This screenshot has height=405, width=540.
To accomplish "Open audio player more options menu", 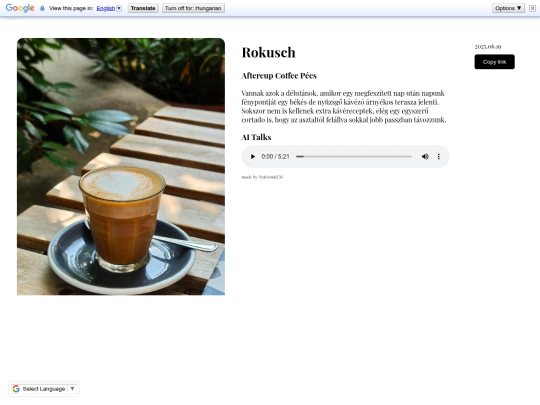I will 438,157.
